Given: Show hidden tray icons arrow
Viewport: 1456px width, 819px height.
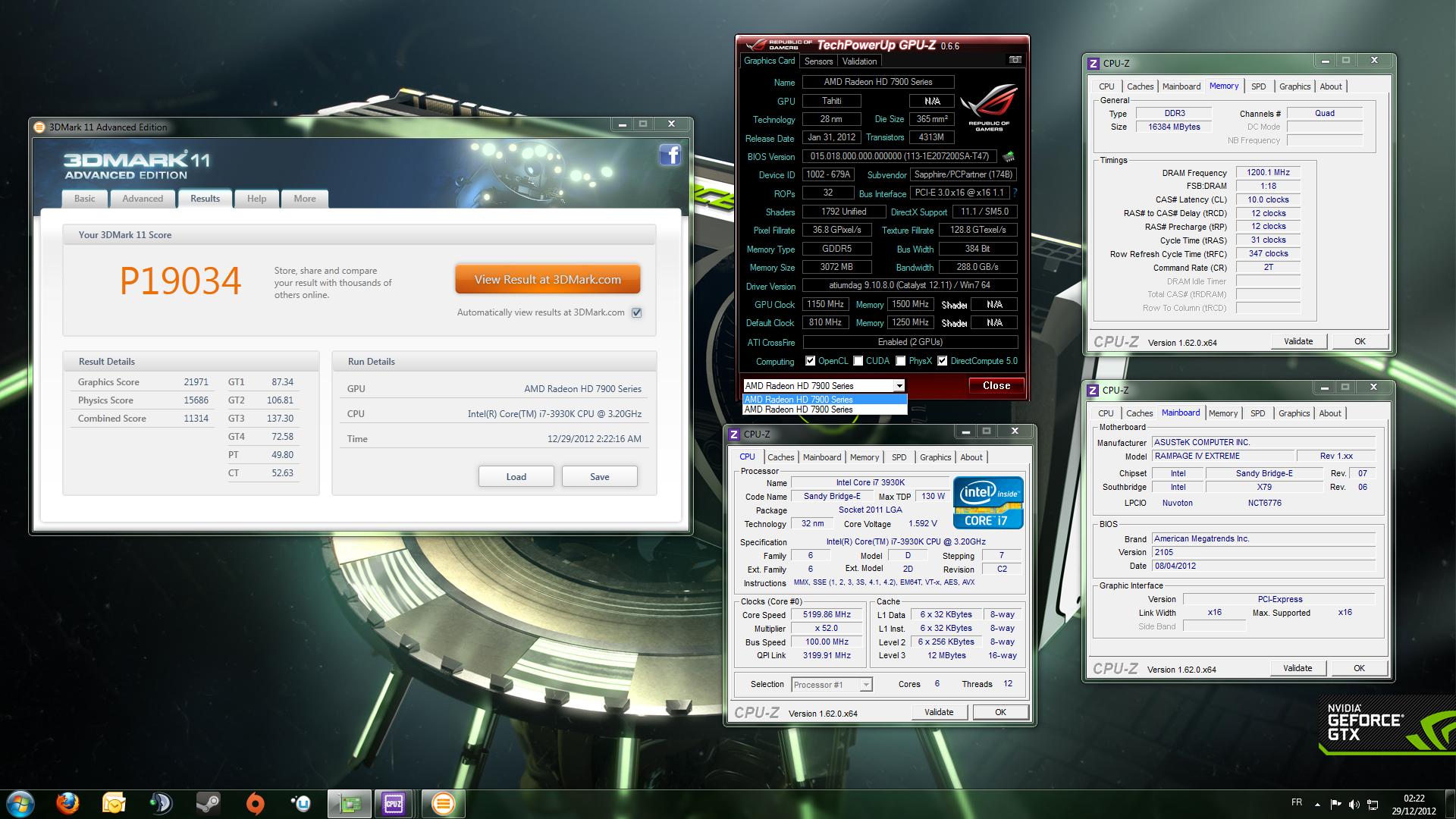Looking at the screenshot, I should 1317,804.
